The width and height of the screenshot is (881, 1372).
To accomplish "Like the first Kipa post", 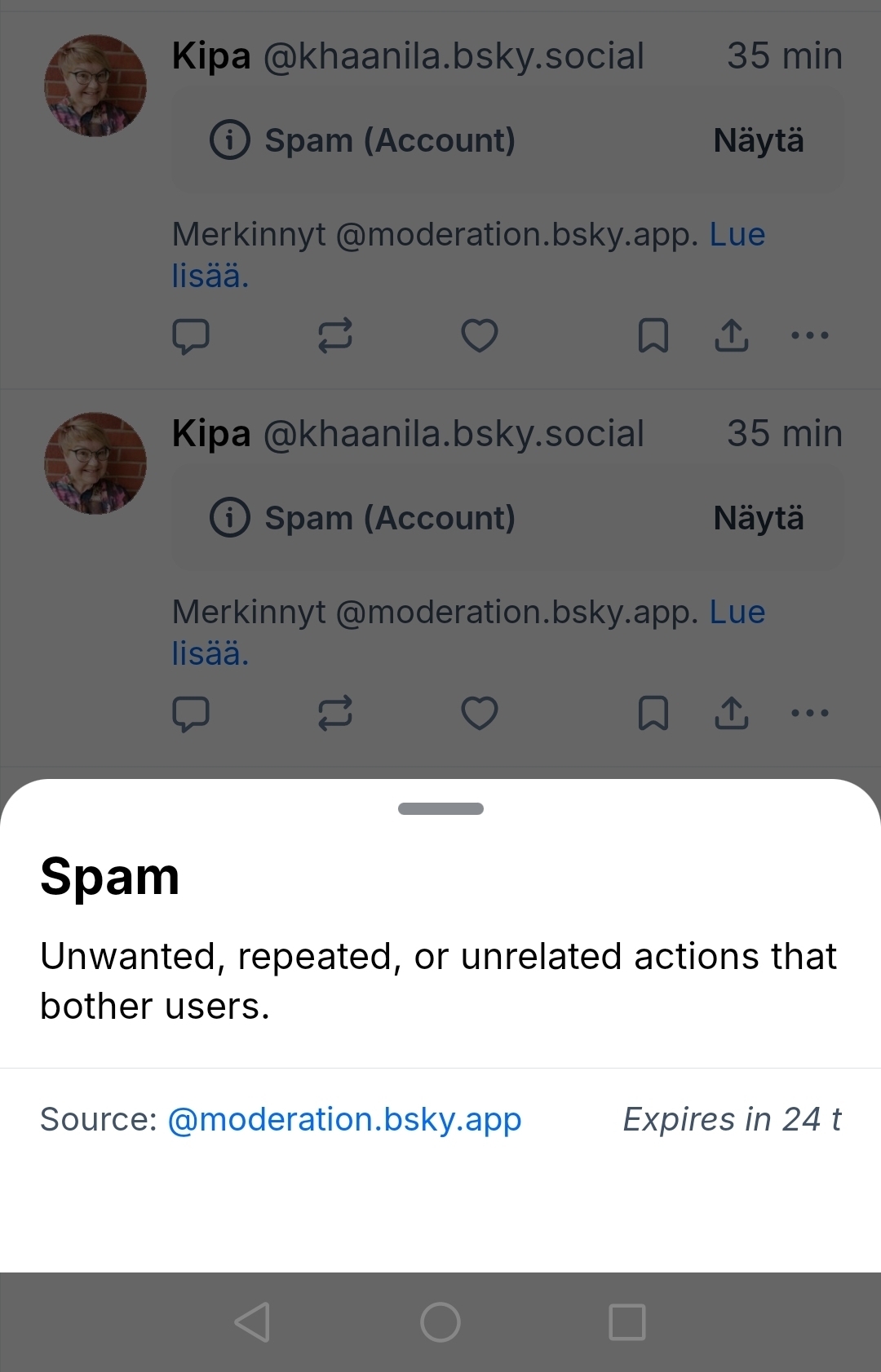I will point(480,335).
